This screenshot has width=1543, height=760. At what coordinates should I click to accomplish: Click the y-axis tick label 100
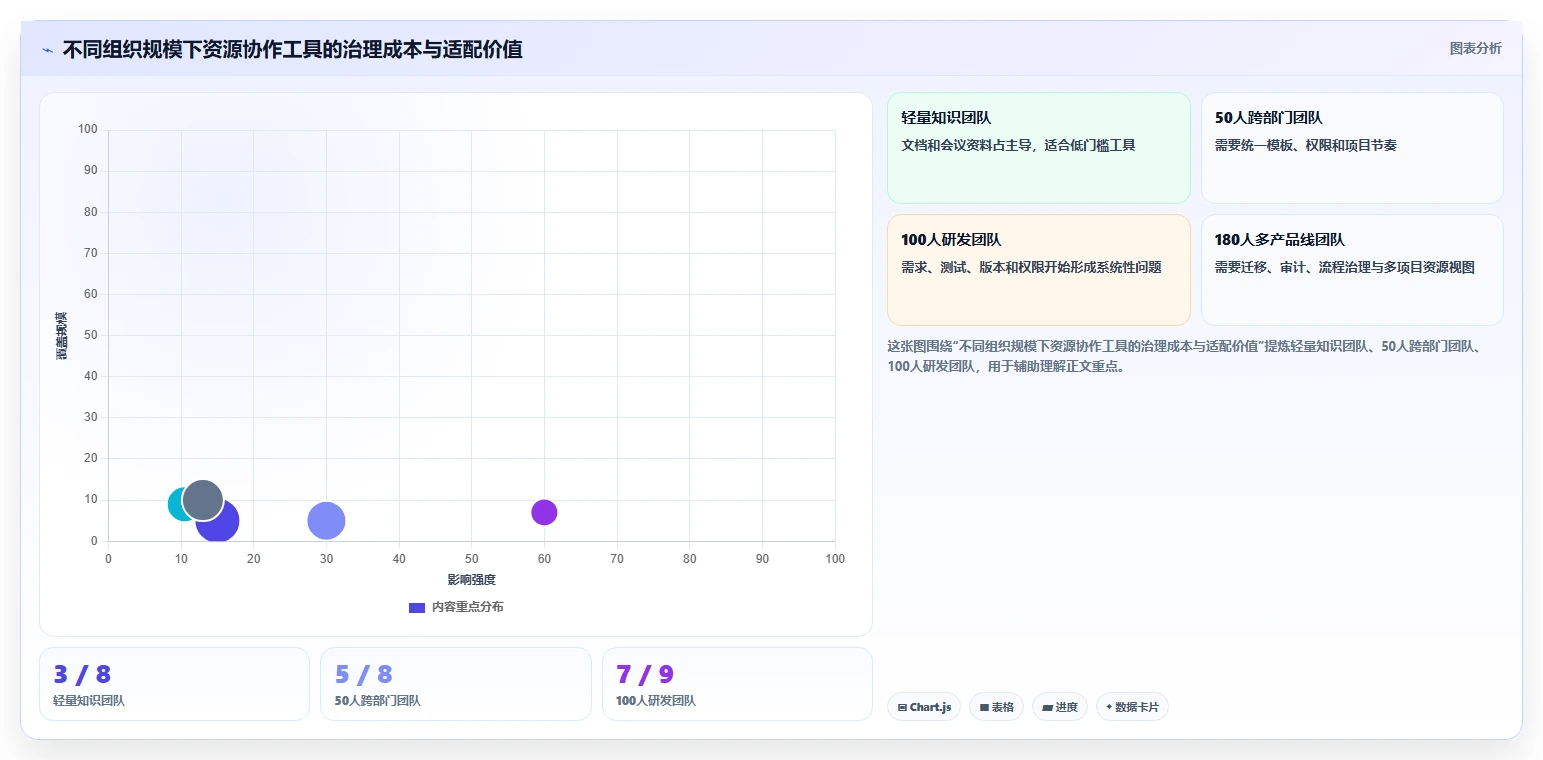click(x=88, y=129)
